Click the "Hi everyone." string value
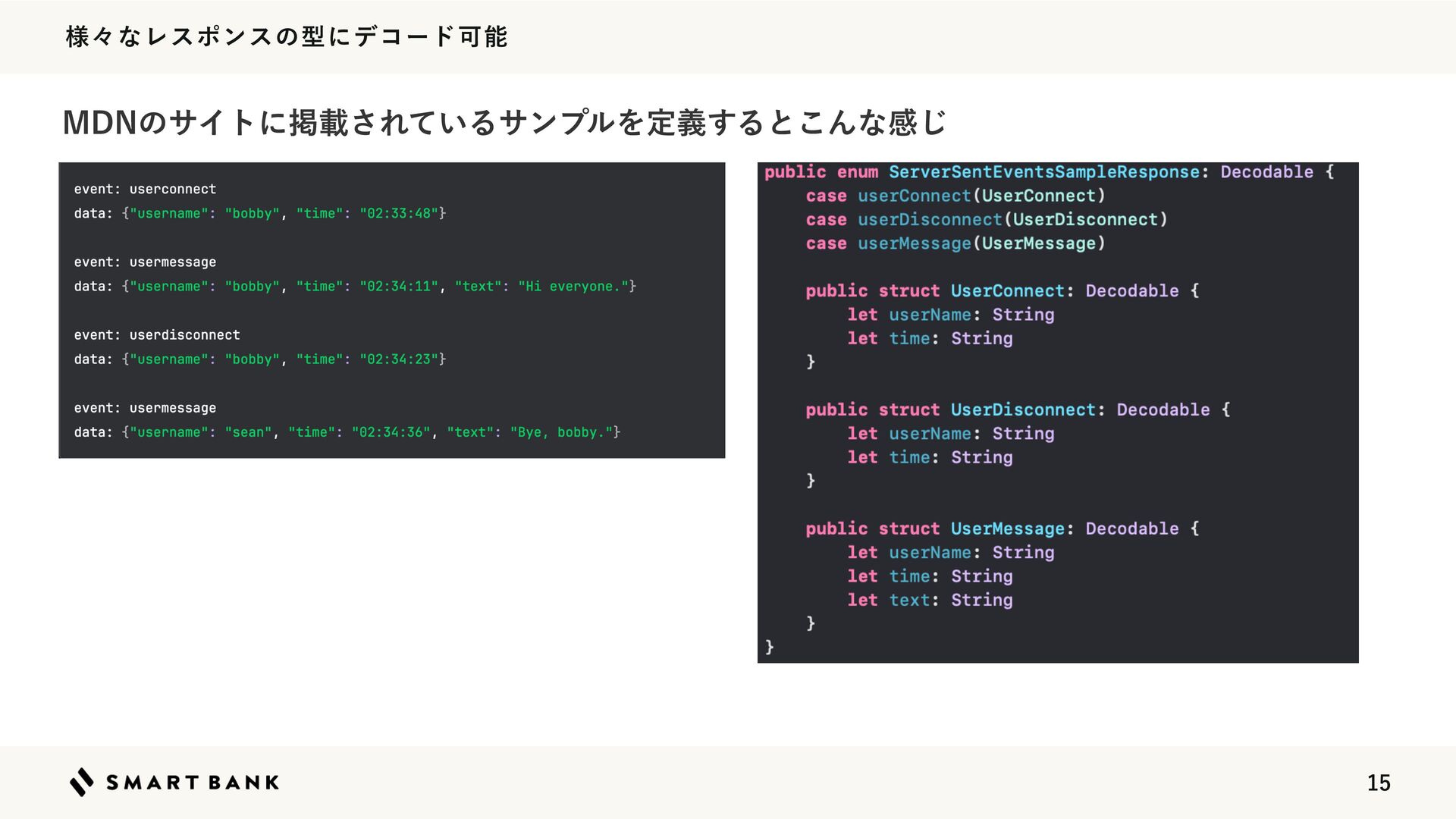The height and width of the screenshot is (819, 1456). (x=574, y=286)
